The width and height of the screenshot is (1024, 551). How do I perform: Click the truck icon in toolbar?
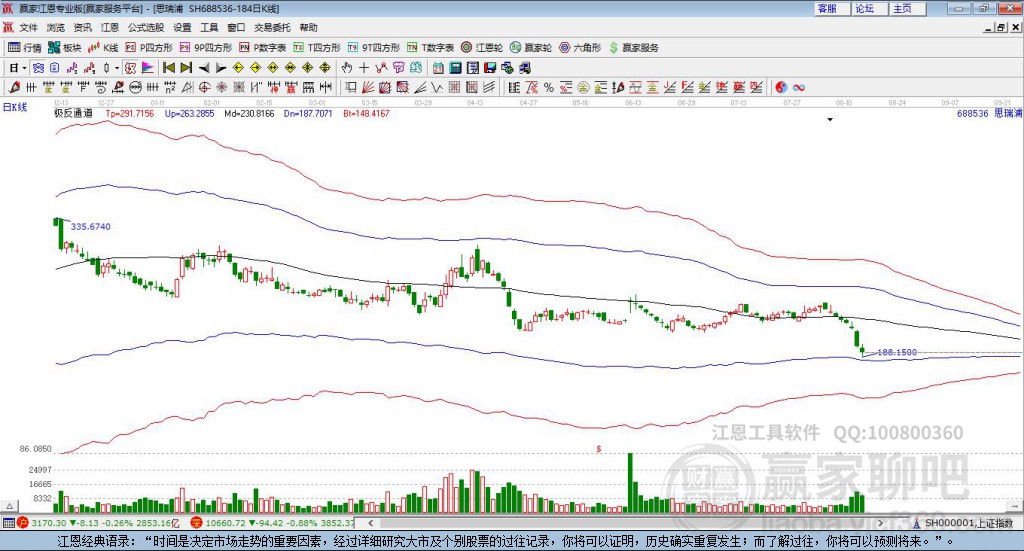[524, 68]
